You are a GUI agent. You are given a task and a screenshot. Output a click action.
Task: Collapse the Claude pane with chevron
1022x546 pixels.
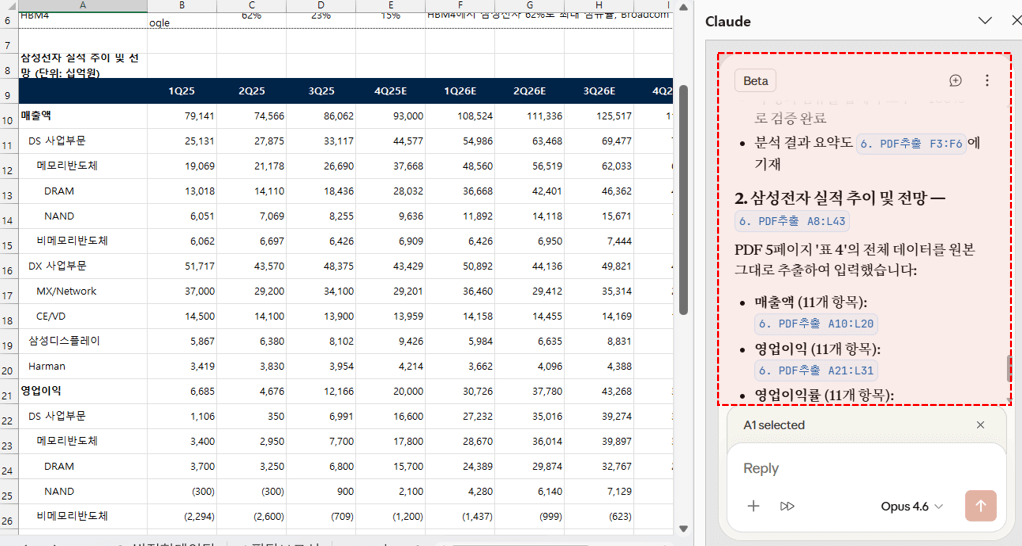[985, 21]
